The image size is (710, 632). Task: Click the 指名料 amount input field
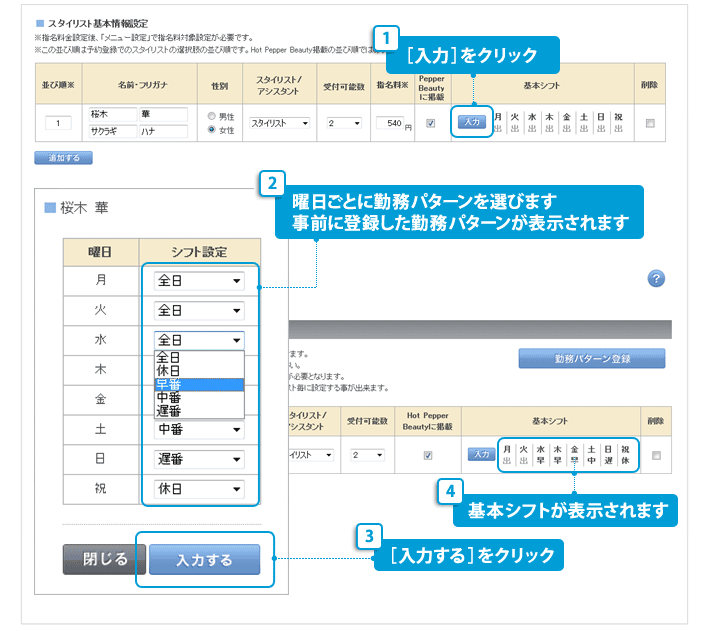point(392,123)
